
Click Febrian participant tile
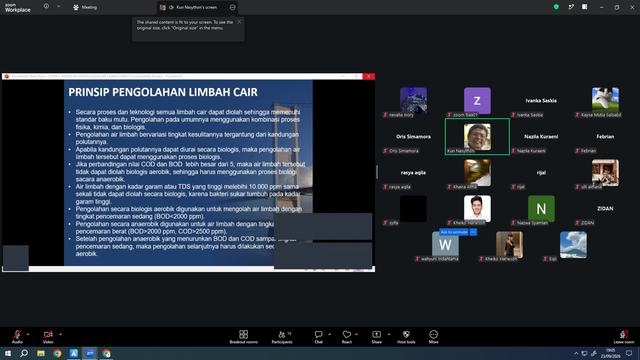coord(605,137)
